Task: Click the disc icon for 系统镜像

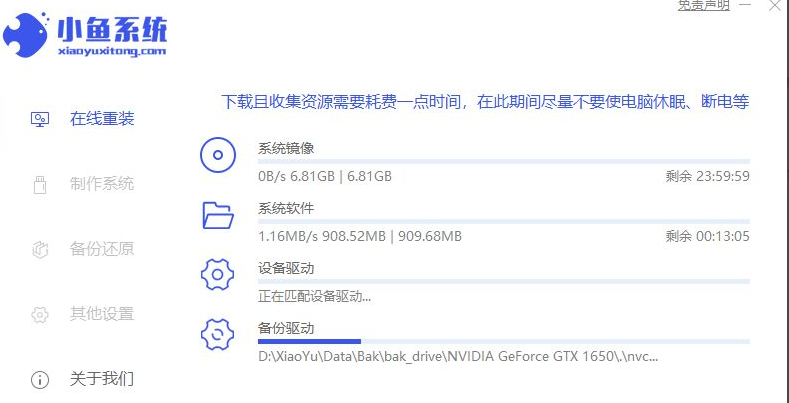Action: click(x=217, y=155)
